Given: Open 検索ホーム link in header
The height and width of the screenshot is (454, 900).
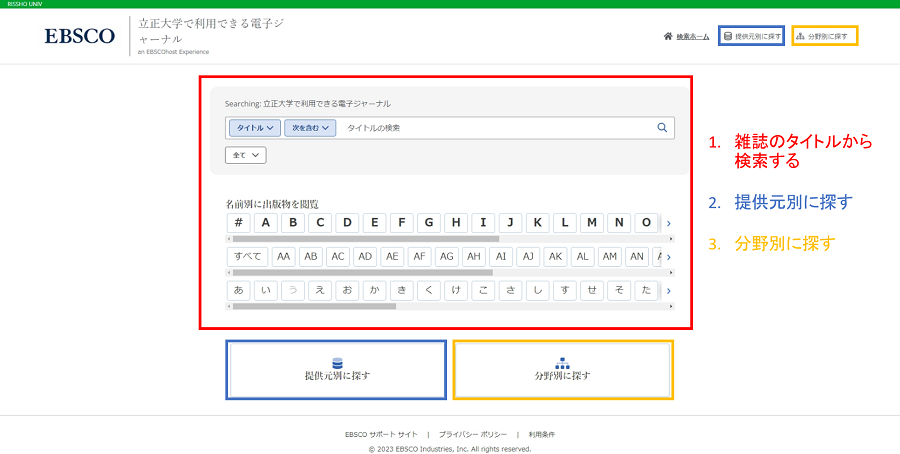Looking at the screenshot, I should coord(692,36).
